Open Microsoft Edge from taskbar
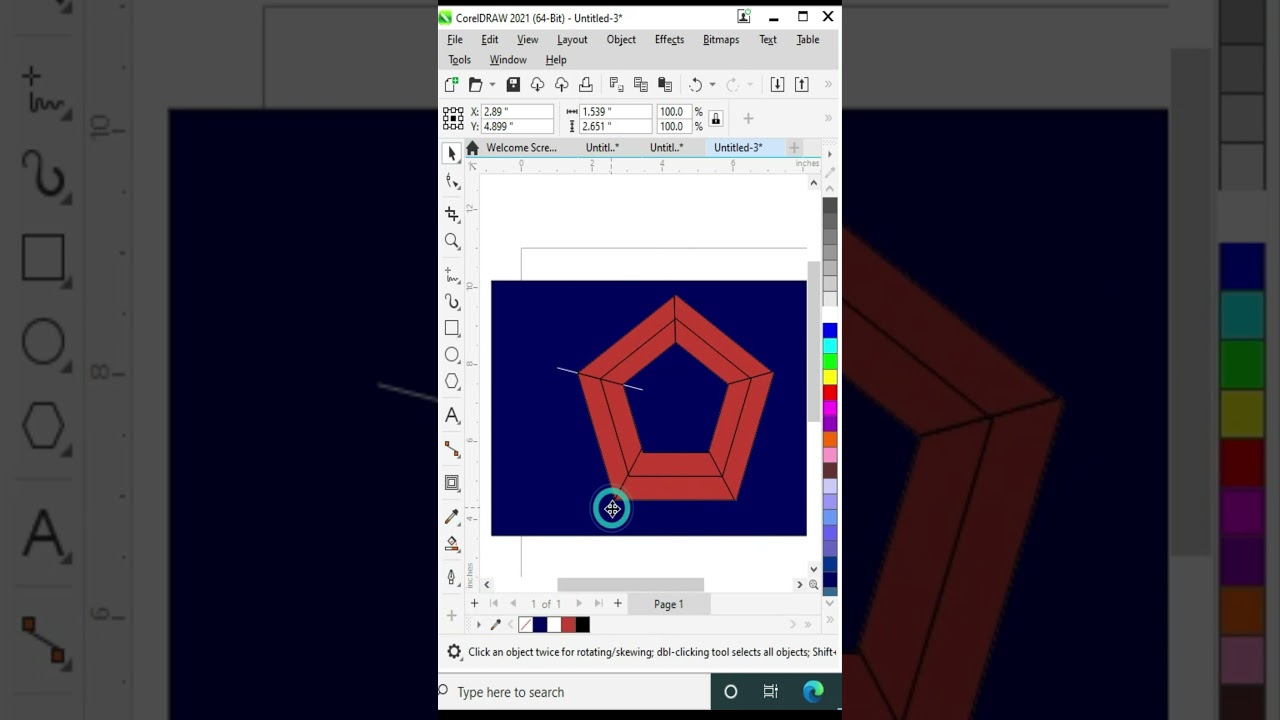1280x720 pixels. point(813,692)
